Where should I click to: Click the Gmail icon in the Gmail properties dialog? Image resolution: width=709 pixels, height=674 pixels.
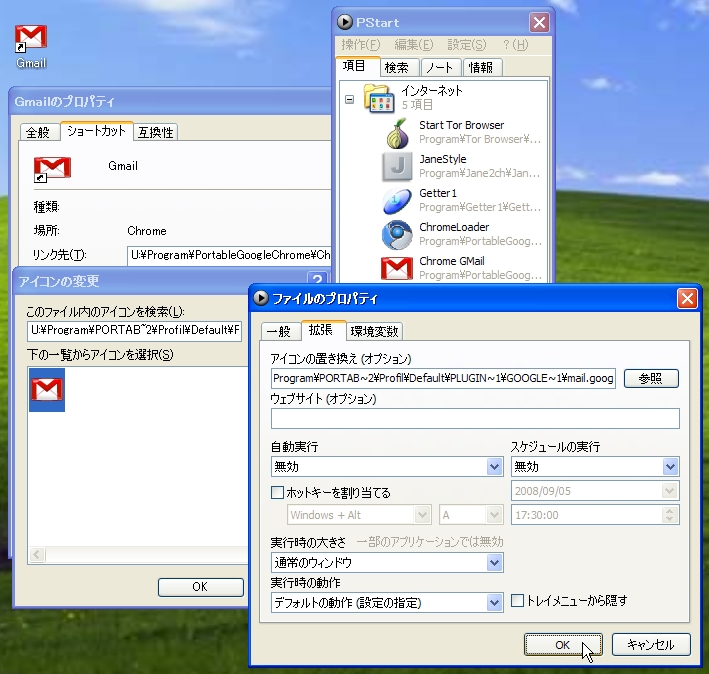52,169
